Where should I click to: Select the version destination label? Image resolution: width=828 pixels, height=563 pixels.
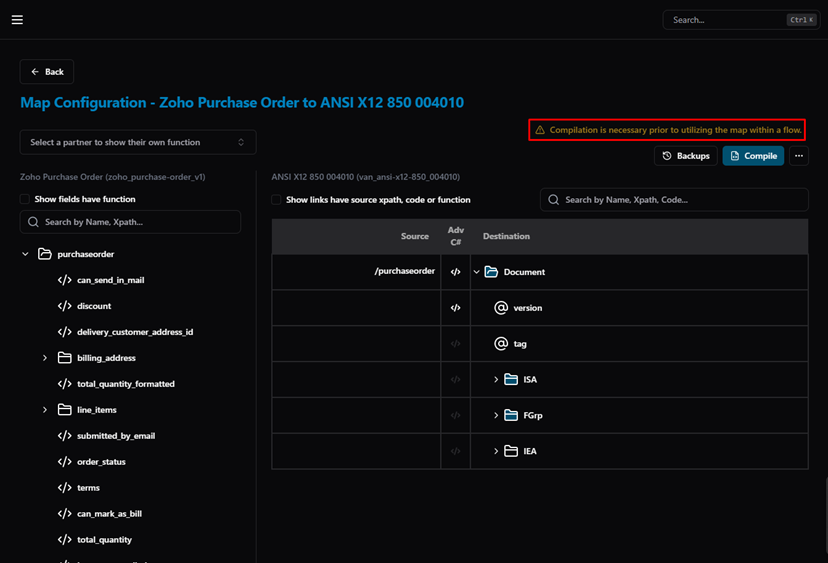pyautogui.click(x=528, y=308)
